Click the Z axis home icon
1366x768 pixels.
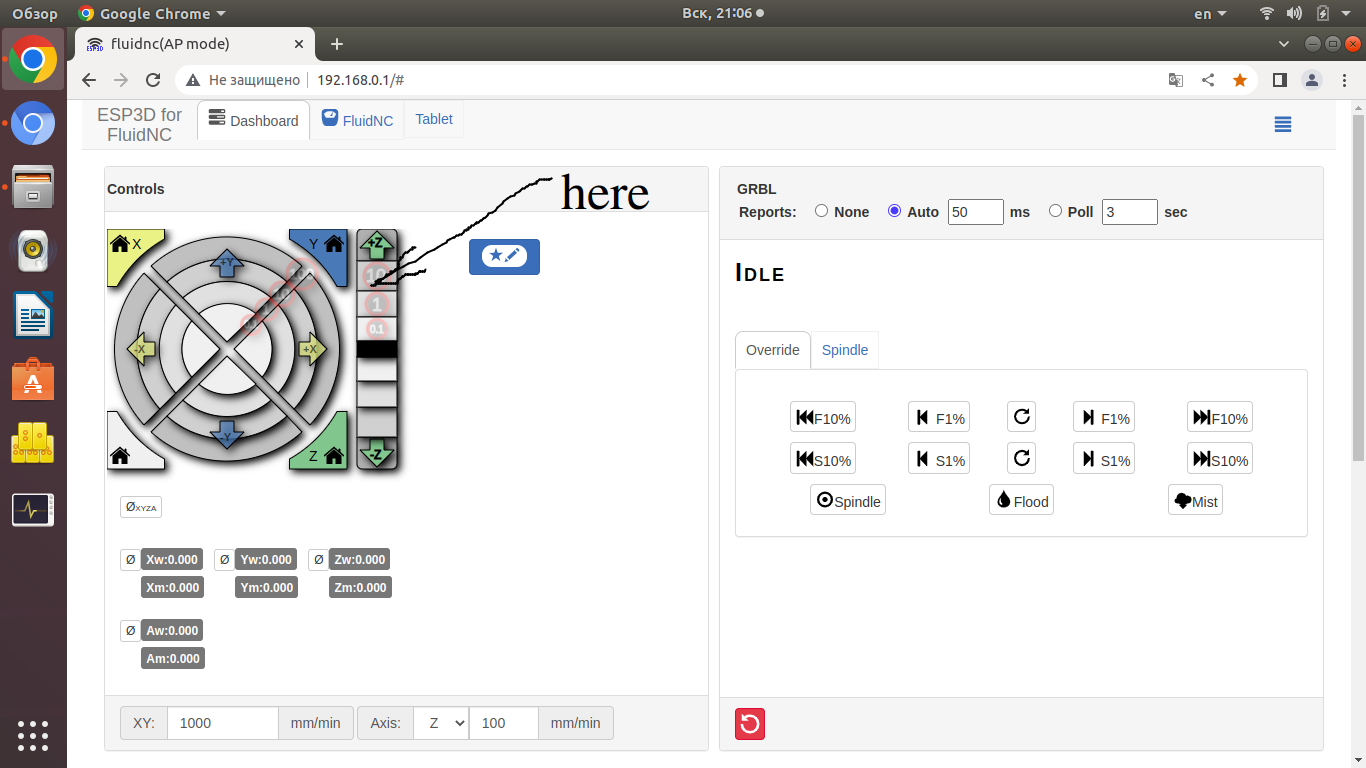335,455
